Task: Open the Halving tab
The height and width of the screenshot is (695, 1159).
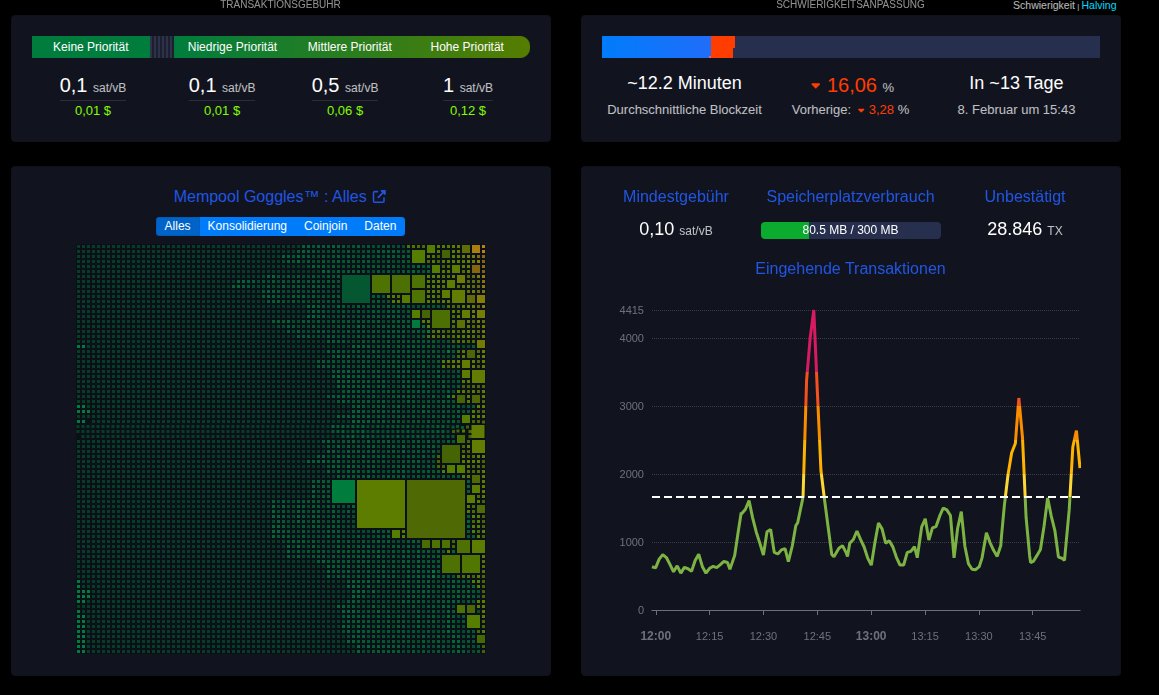Action: [x=1098, y=5]
